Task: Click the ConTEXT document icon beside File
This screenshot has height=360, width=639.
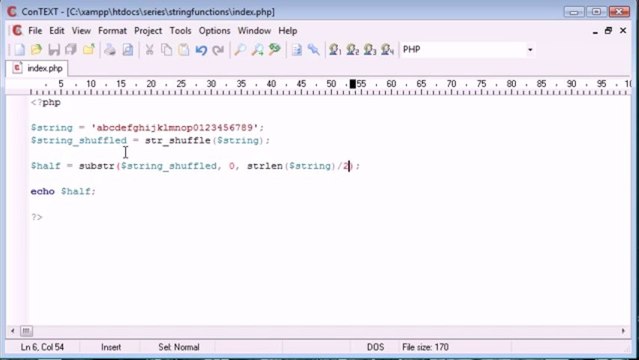Action: coord(17,31)
